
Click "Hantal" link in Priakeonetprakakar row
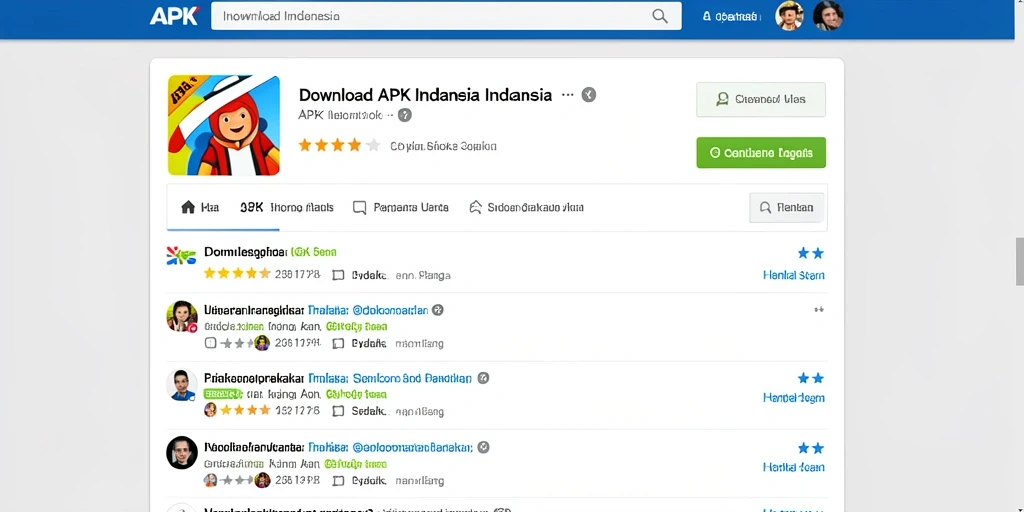point(793,398)
